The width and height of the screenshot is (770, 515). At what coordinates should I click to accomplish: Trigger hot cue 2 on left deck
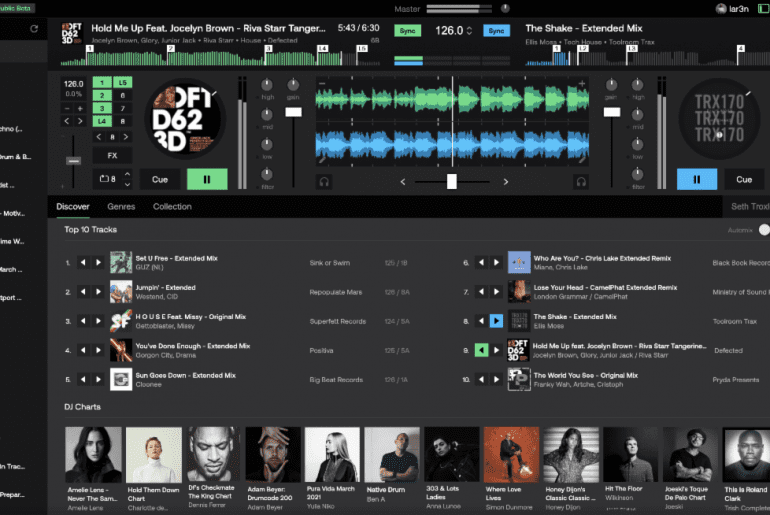pos(102,95)
